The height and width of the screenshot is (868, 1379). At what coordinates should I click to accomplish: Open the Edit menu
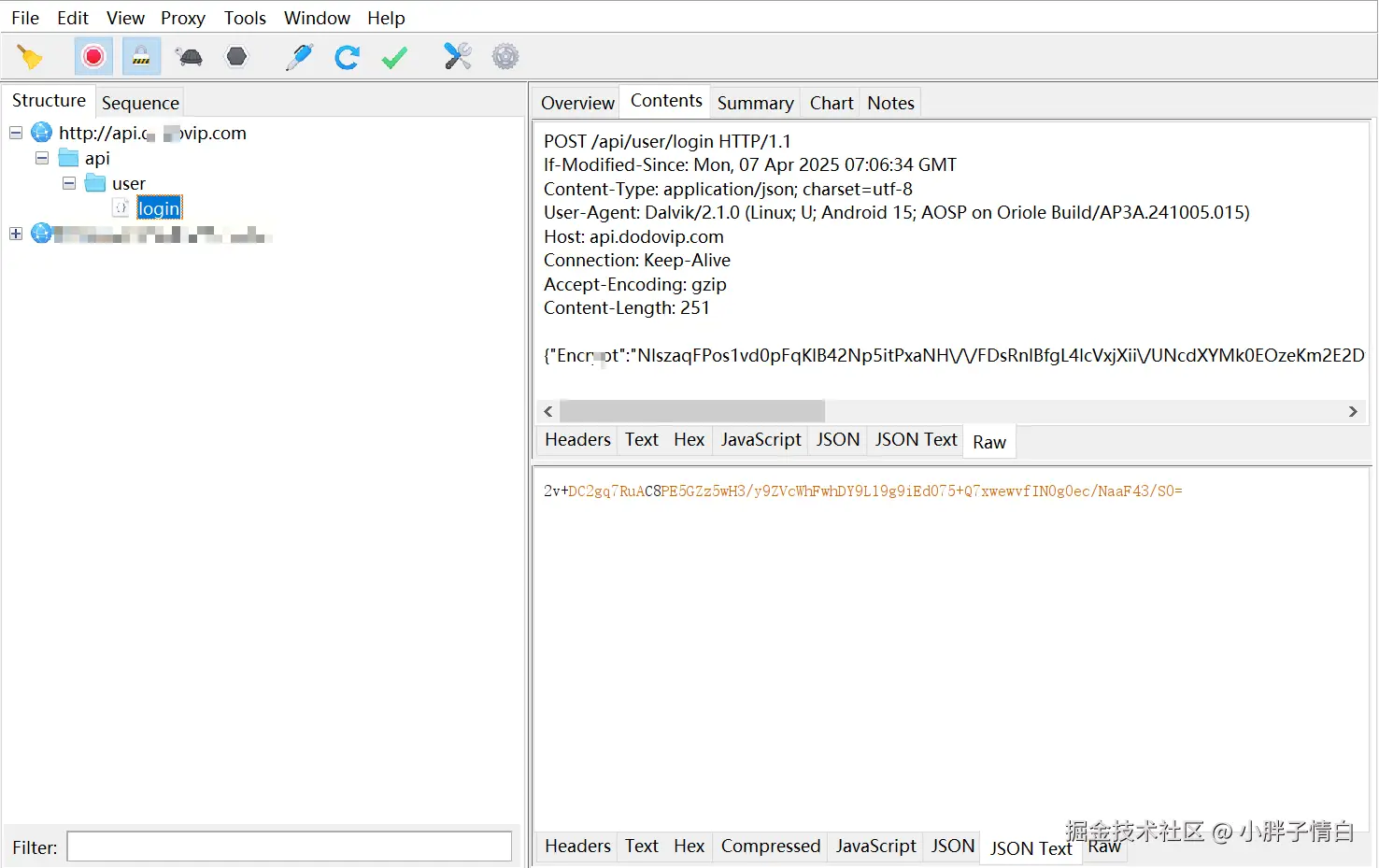73,18
